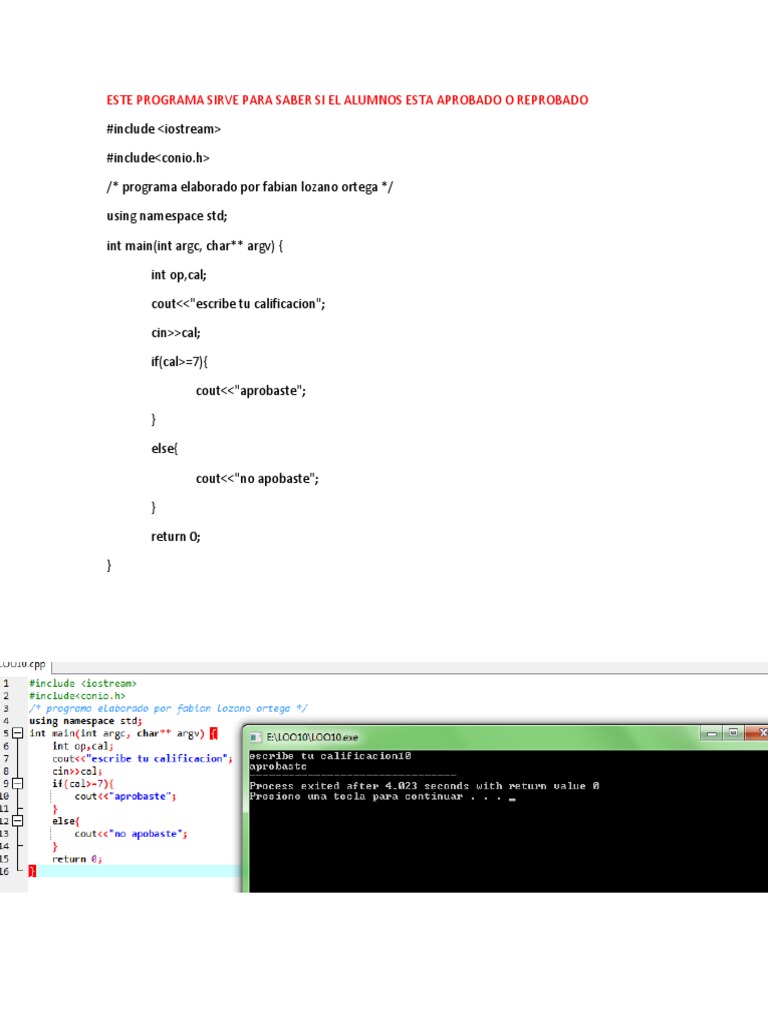The width and height of the screenshot is (768, 1024).
Task: Click line number 15 in the editor gutter
Action: [5, 859]
